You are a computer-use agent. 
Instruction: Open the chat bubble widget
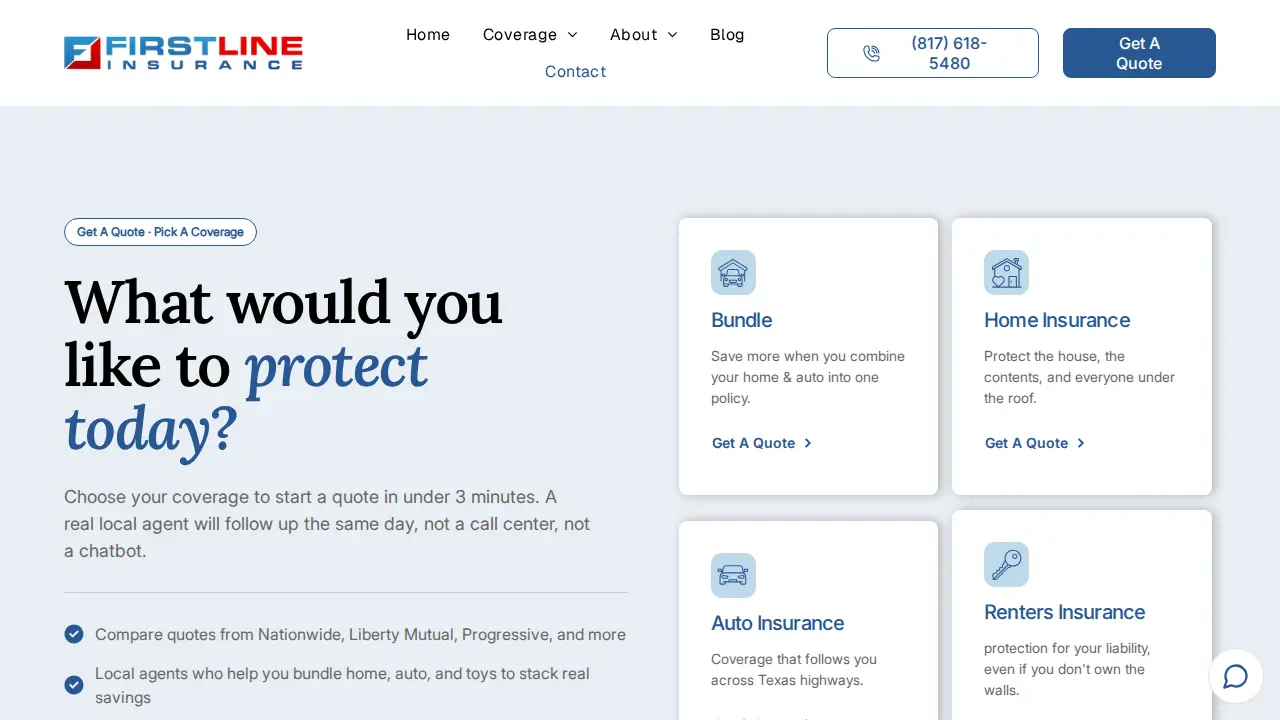(x=1235, y=676)
